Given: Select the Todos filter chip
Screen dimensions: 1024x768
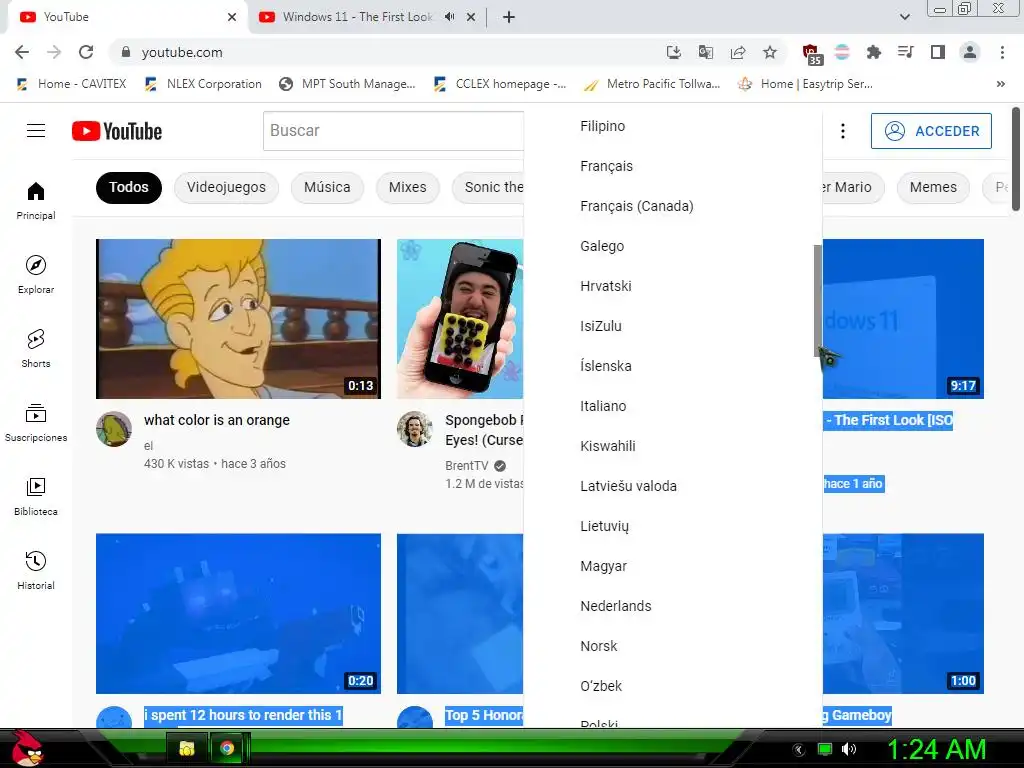Looking at the screenshot, I should point(129,187).
